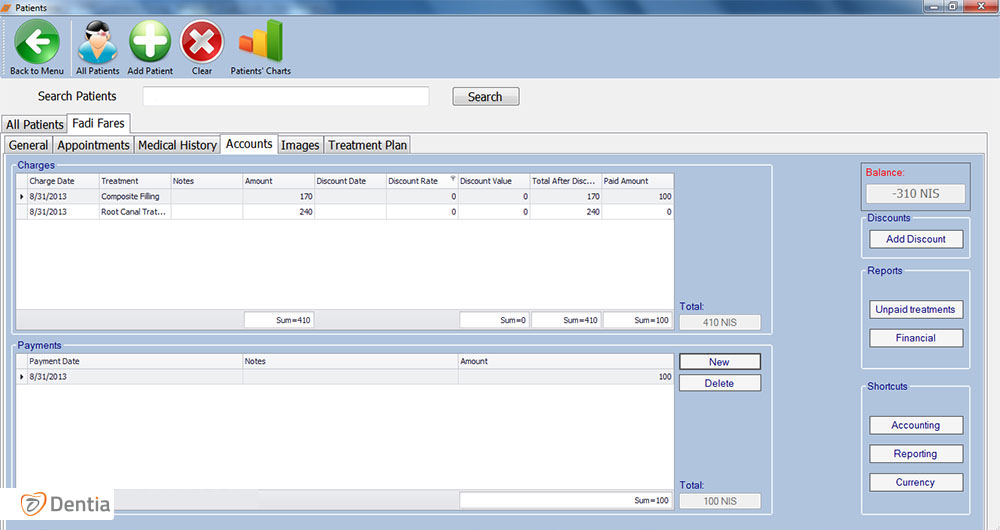Open the Unpaid treatments report
The image size is (1000, 530).
[x=915, y=310]
